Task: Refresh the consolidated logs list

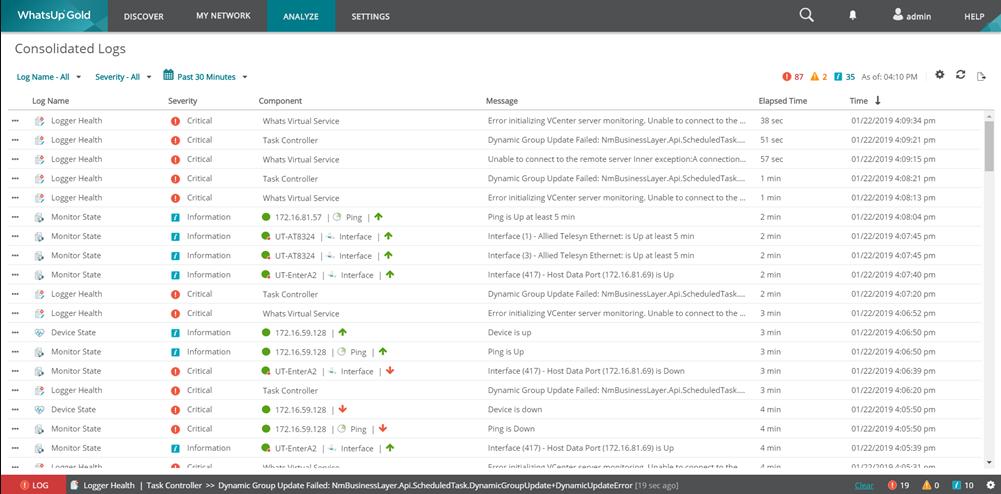Action: click(960, 75)
